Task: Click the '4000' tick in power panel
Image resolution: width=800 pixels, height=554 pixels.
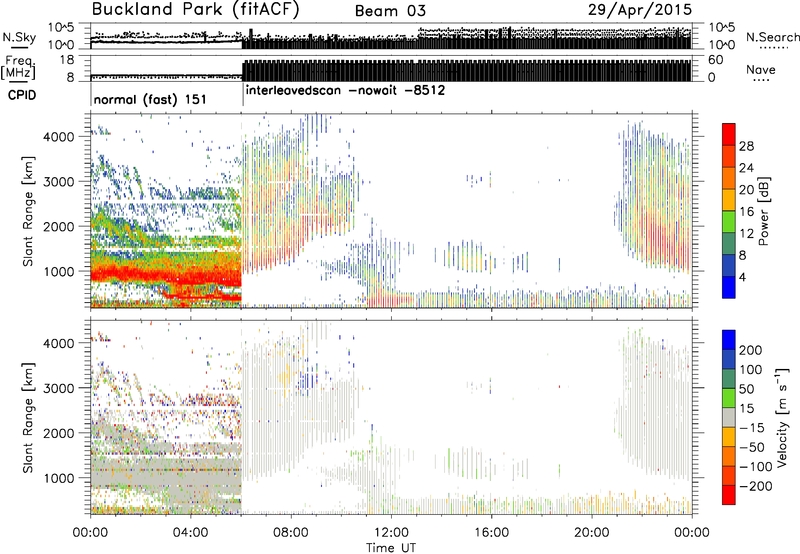Action: tap(58, 137)
